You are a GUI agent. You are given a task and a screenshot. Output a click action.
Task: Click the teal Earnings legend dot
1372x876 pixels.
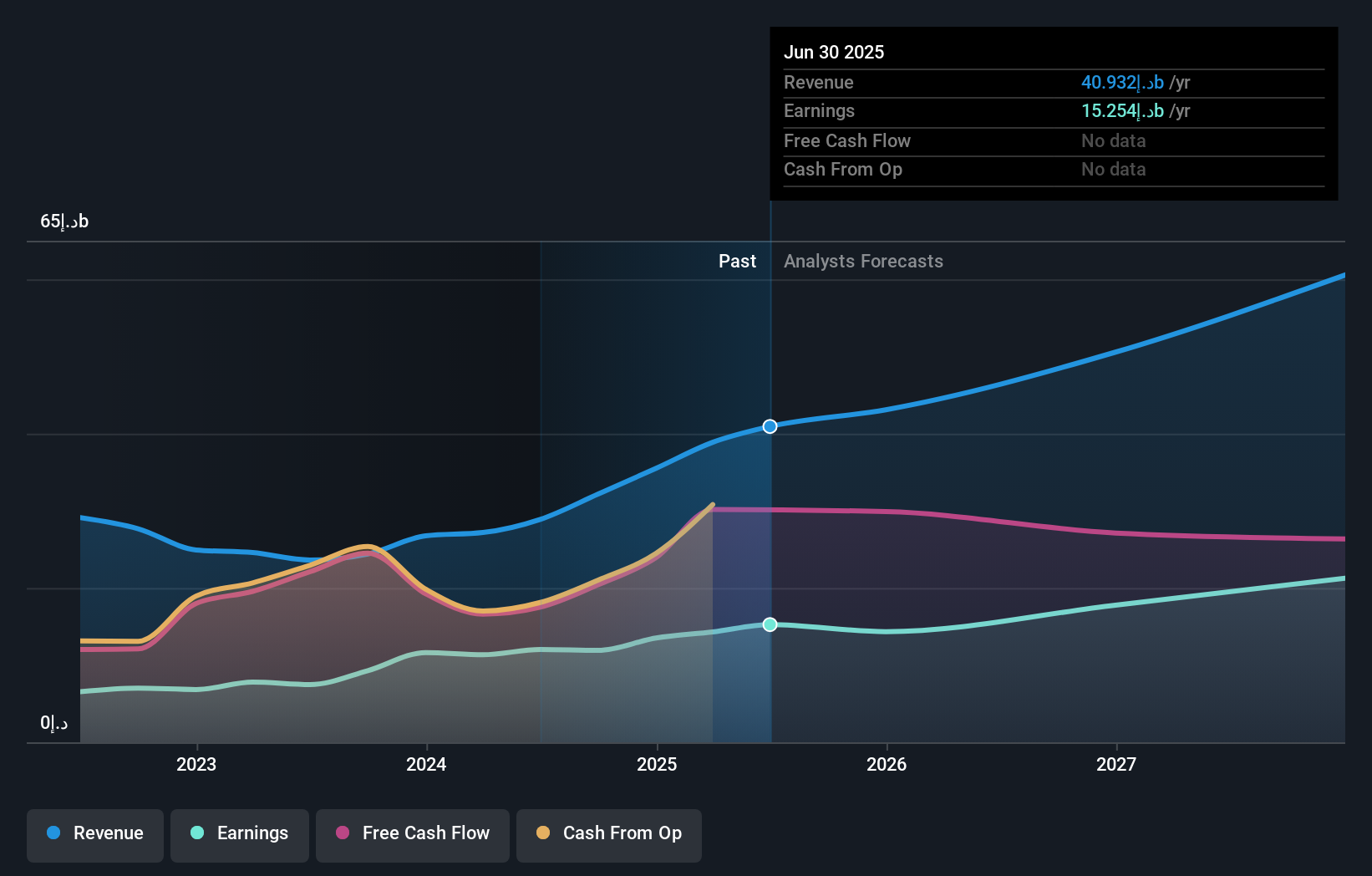196,833
